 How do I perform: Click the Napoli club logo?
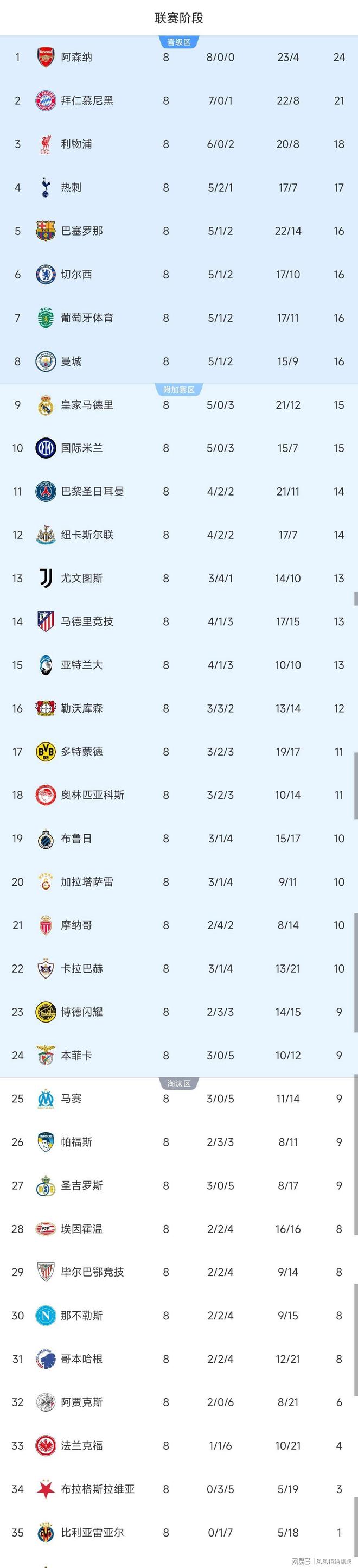[46, 1316]
